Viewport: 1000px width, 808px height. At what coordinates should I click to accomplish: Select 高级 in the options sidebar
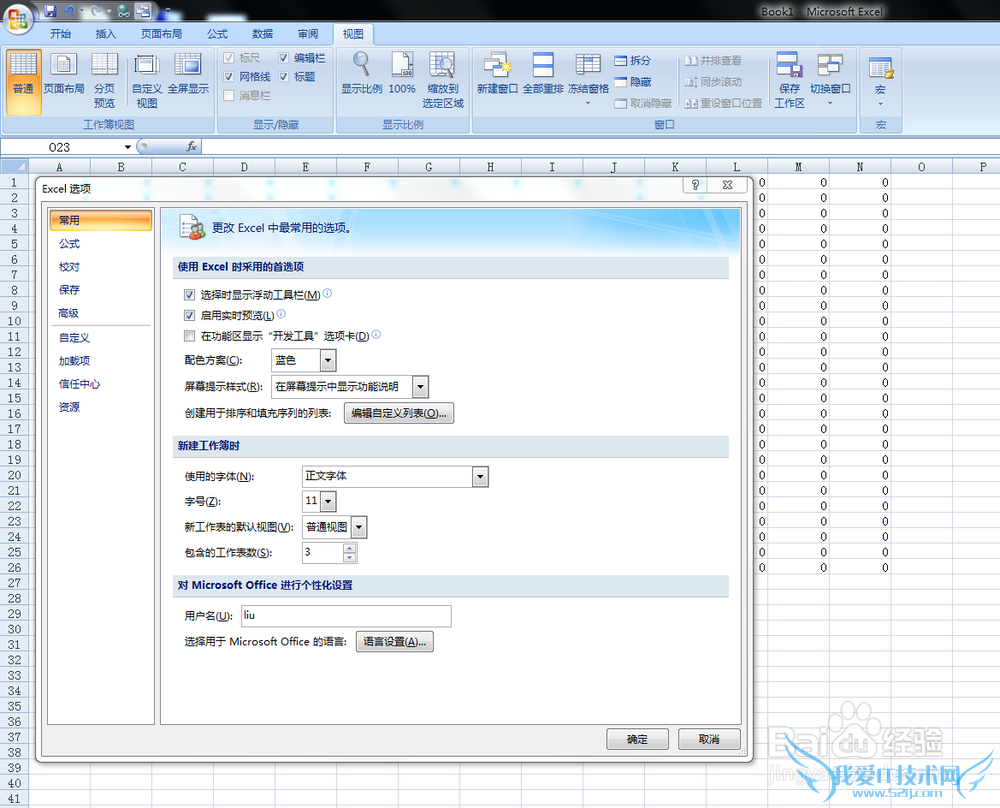69,313
